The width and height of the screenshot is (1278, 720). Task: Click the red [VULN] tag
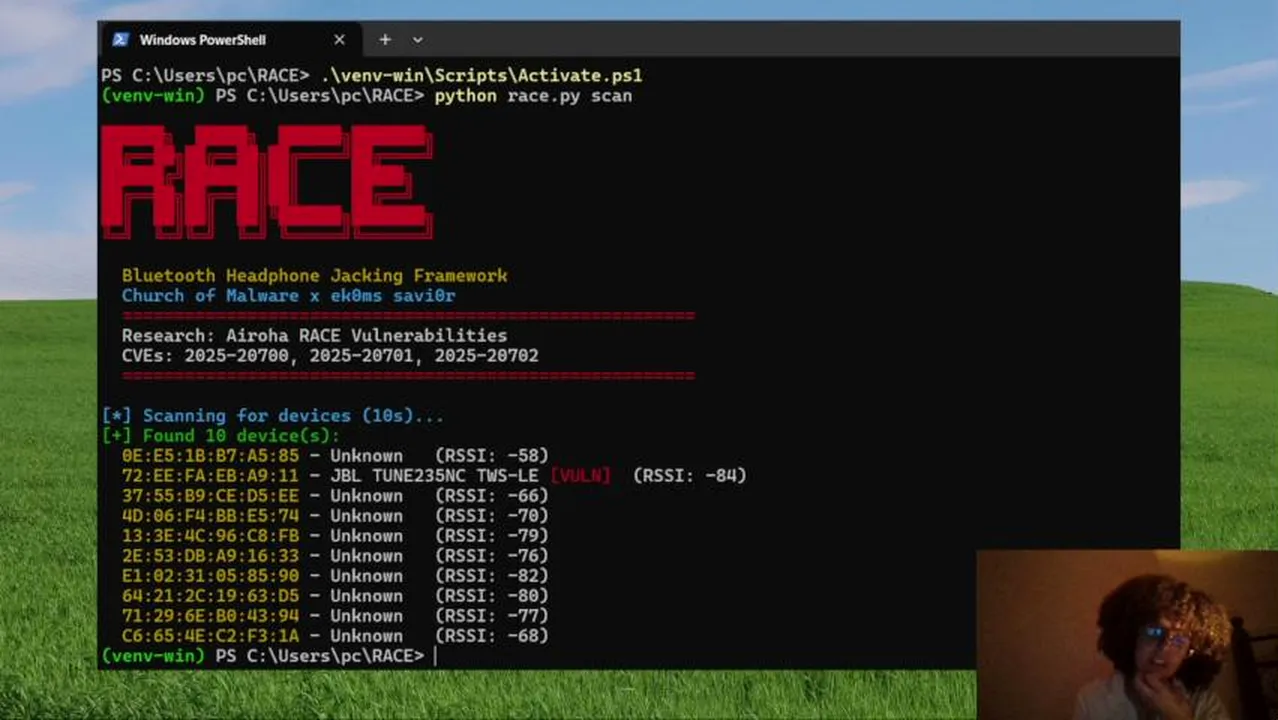(580, 476)
